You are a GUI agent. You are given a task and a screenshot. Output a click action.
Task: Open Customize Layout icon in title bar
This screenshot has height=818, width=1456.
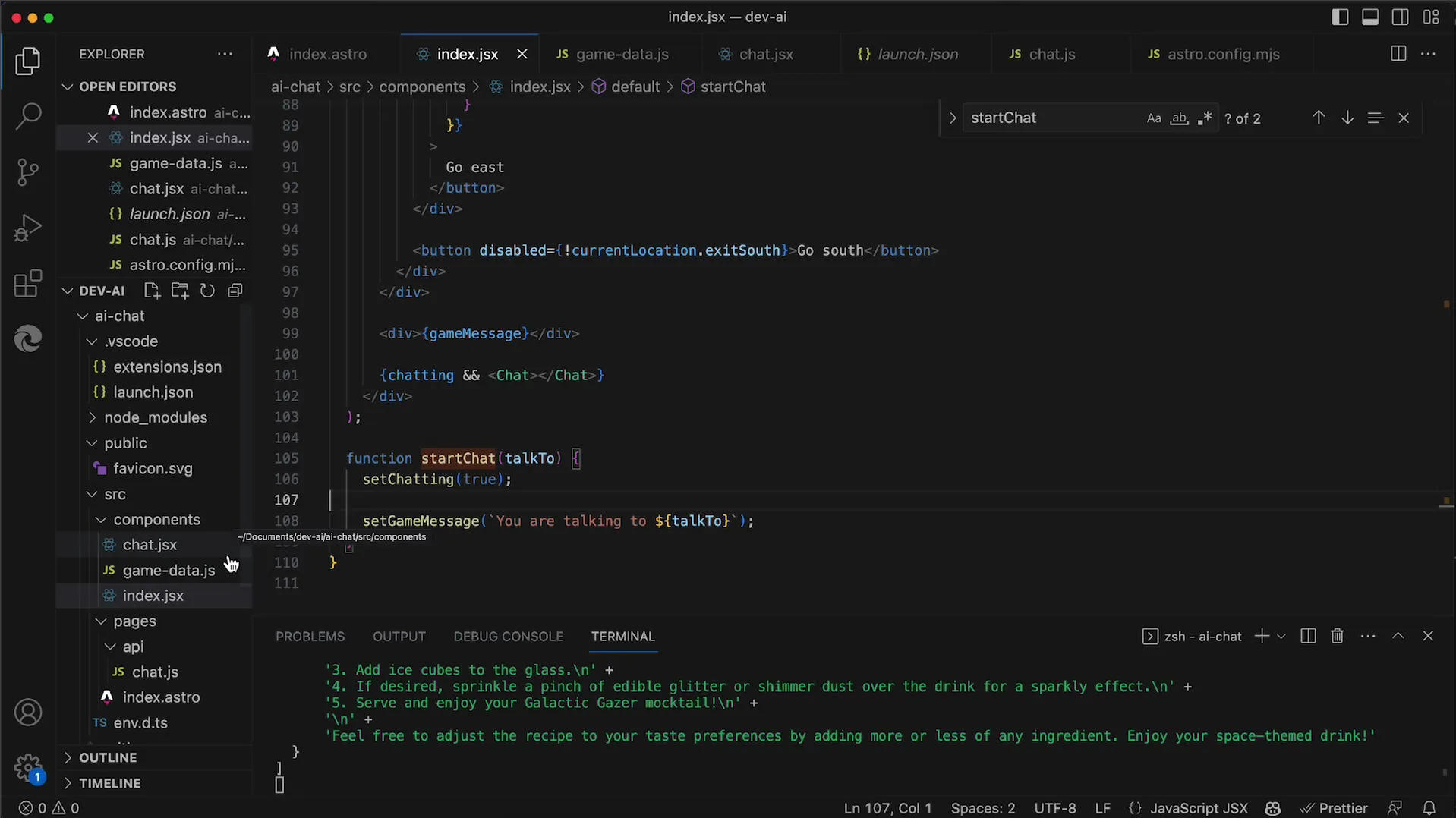pos(1431,17)
